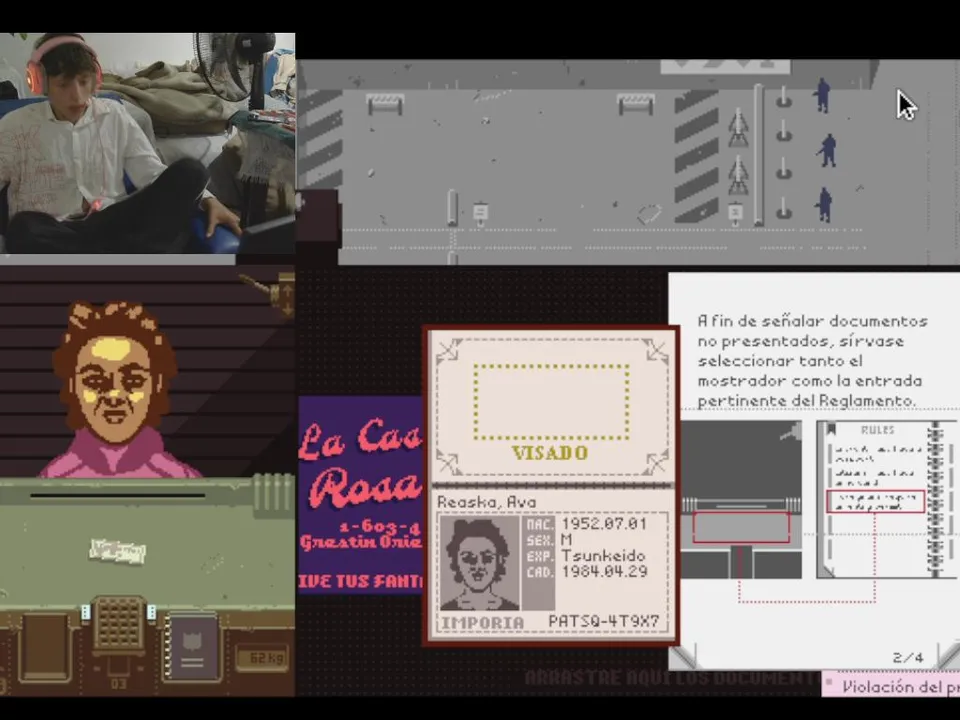Click the passport photo of the traveler

[x=479, y=563]
